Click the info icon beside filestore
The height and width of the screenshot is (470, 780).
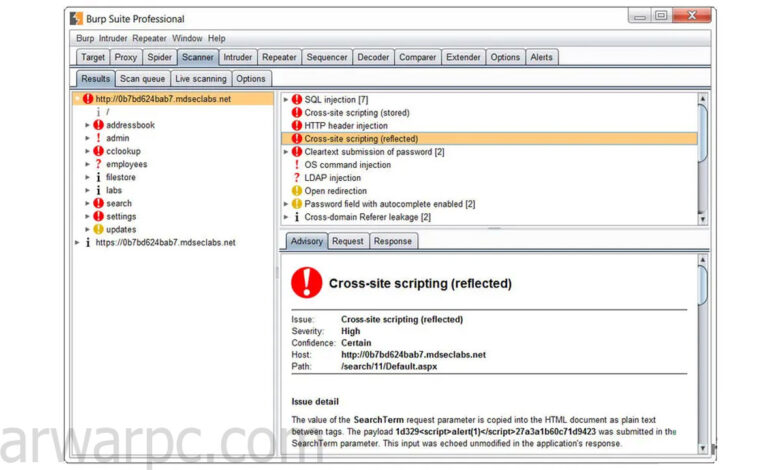click(x=98, y=177)
